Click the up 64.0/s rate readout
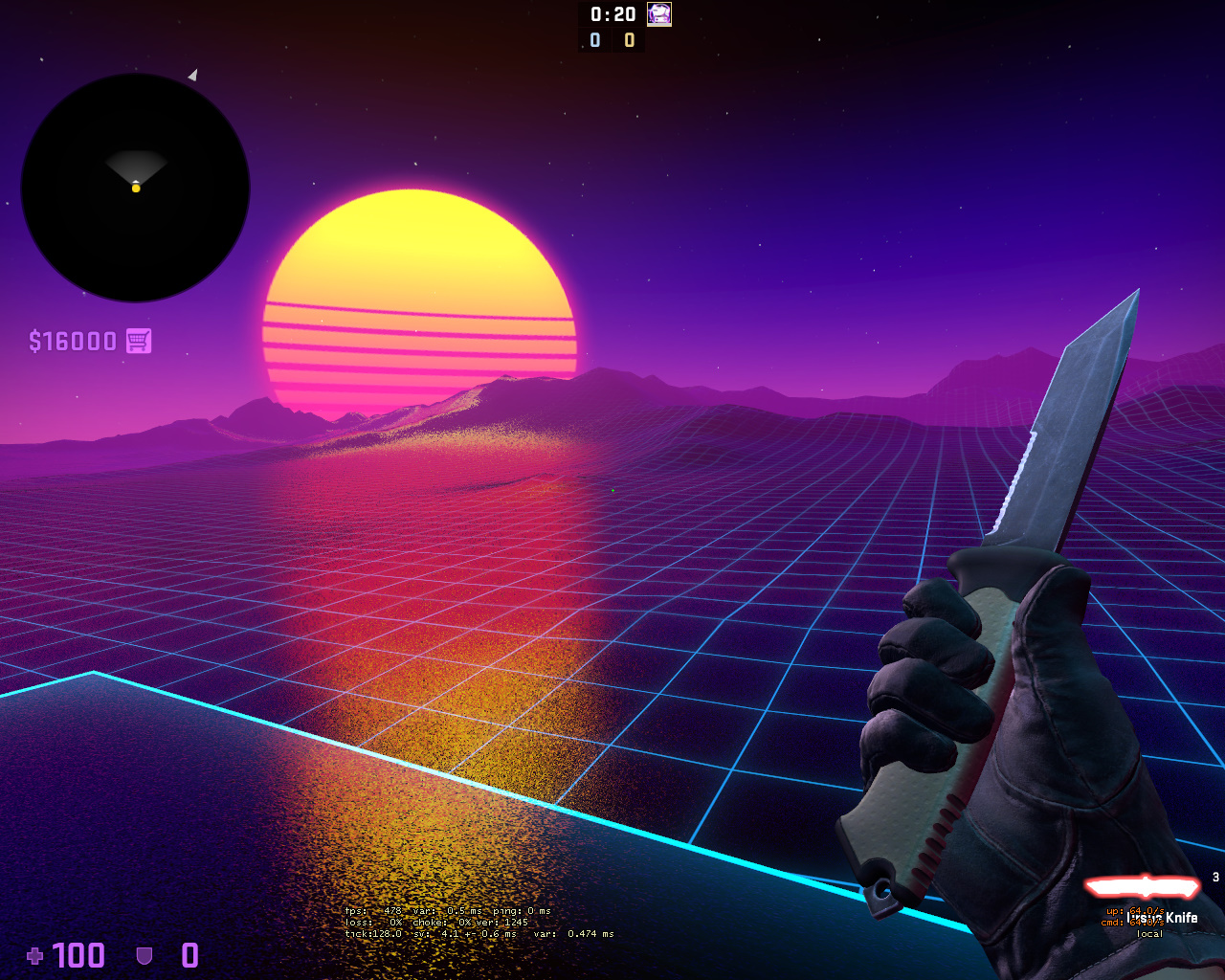This screenshot has width=1225, height=980. point(1135,911)
